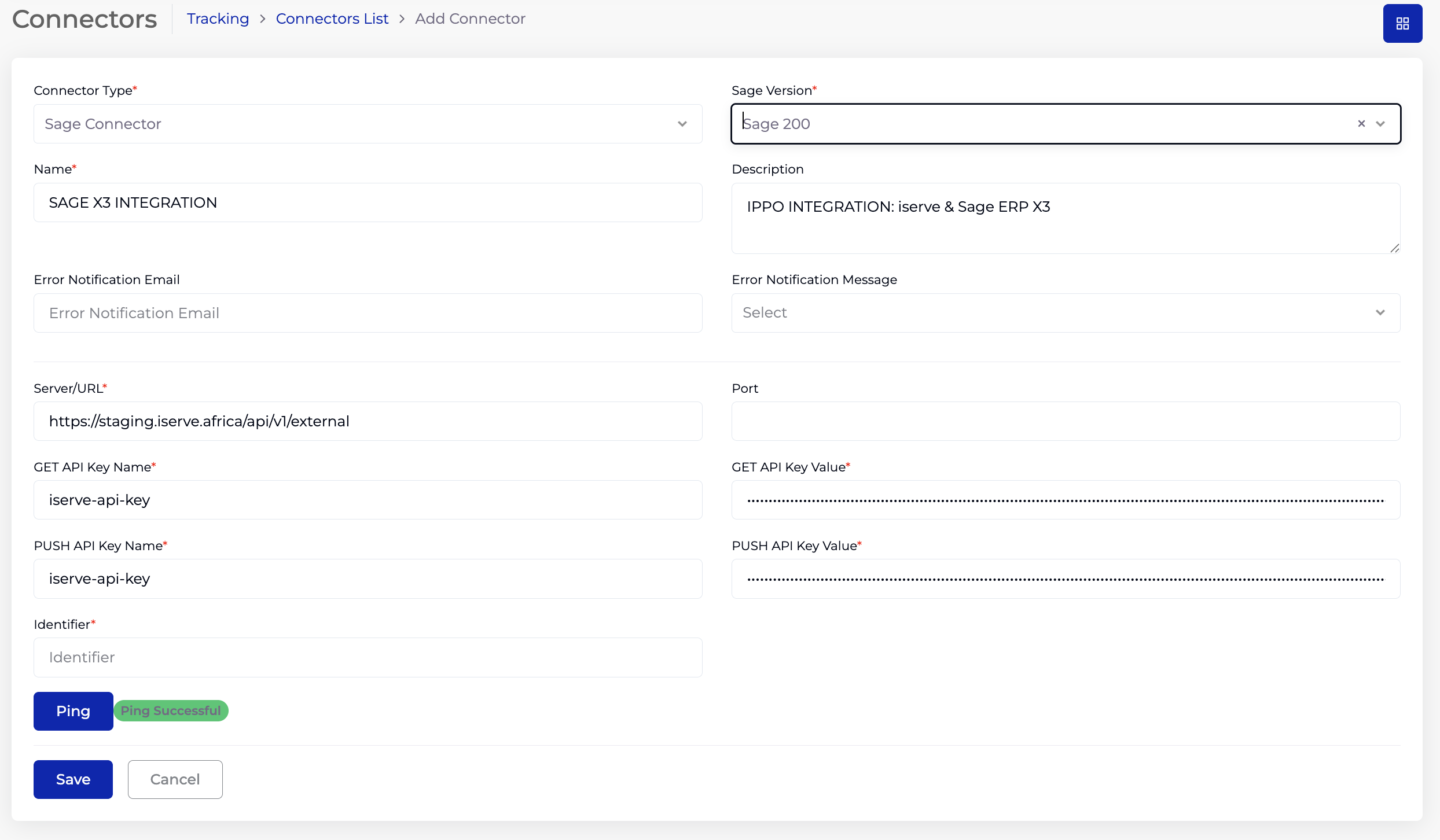Click the Ping Successful status badge
This screenshot has width=1440, height=840.
pyautogui.click(x=171, y=711)
